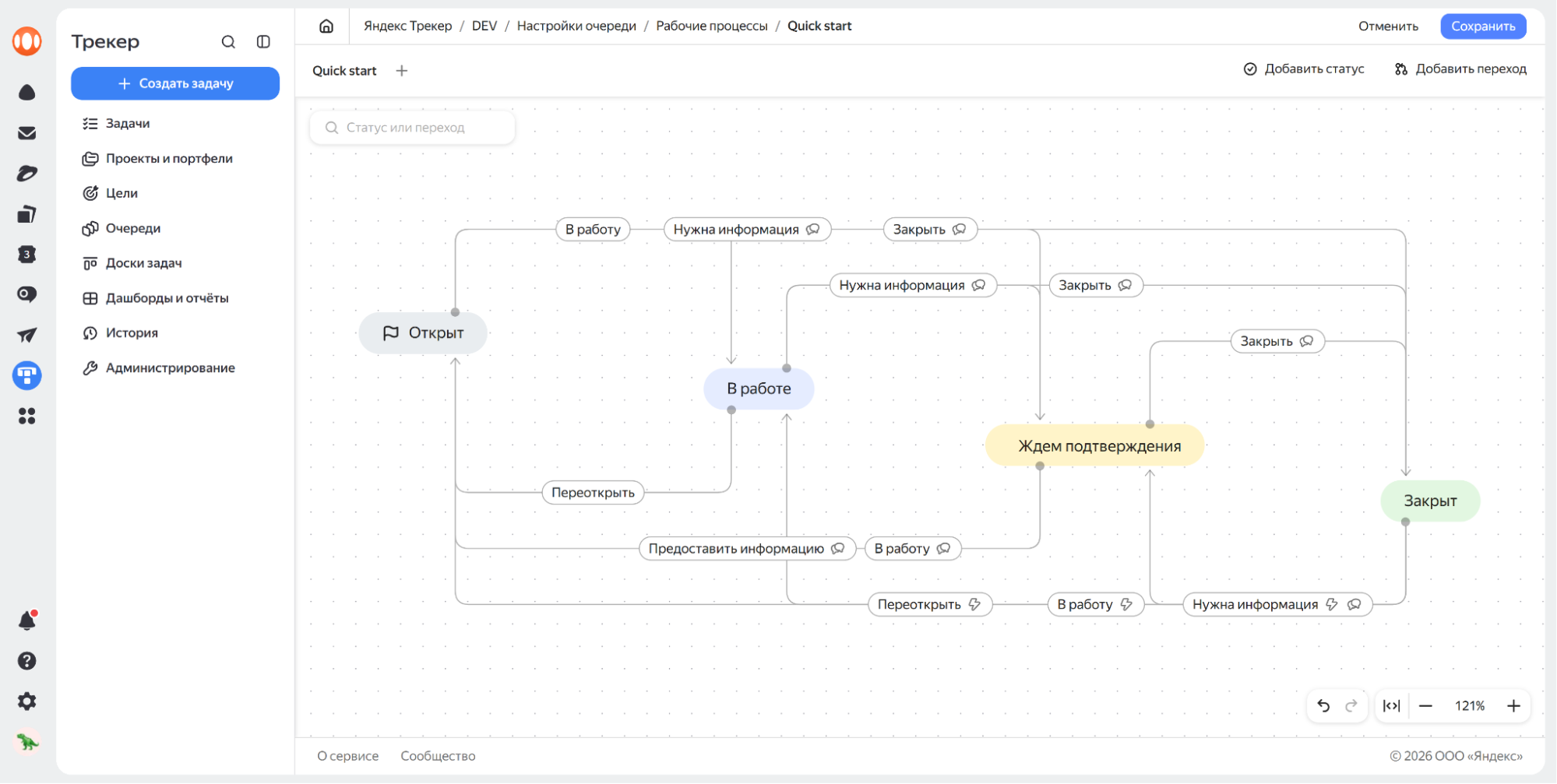Click the Настройки очереди breadcrumb link
This screenshot has height=784, width=1557.
pos(576,26)
